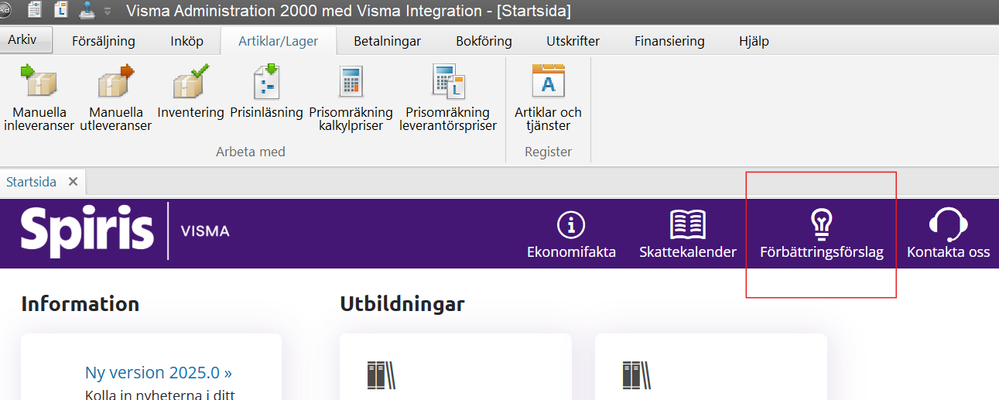The image size is (999, 400).
Task: Click the 'L' document icon in title bar
Action: pos(61,10)
